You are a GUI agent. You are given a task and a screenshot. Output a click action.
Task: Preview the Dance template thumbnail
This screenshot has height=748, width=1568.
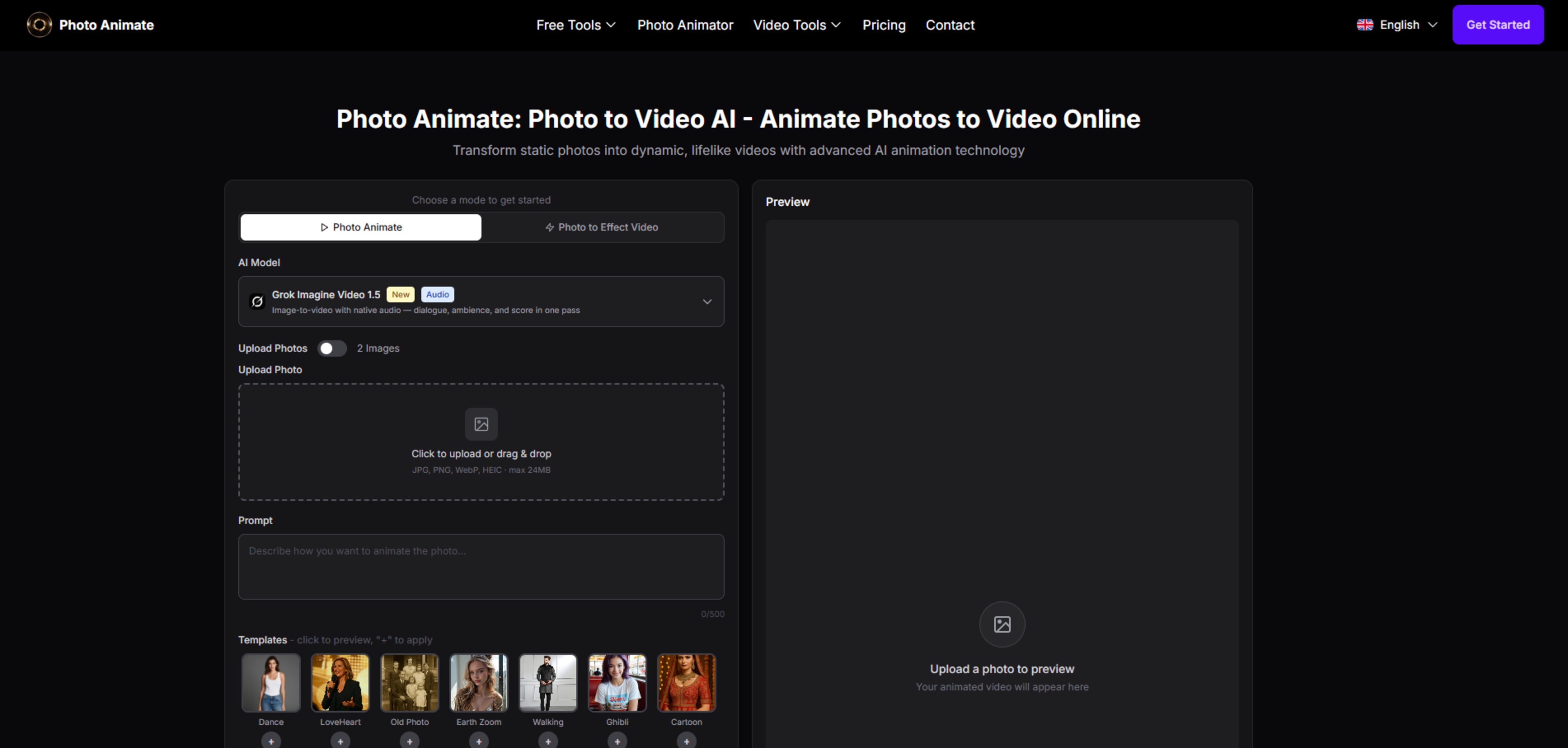tap(271, 682)
